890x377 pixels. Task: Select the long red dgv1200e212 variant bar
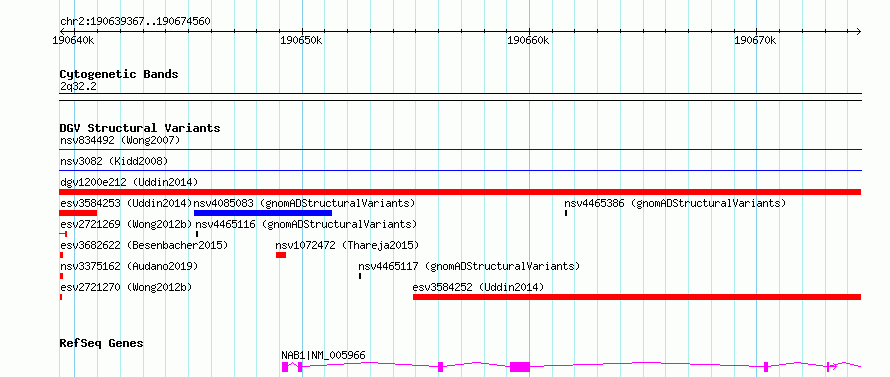coord(460,192)
